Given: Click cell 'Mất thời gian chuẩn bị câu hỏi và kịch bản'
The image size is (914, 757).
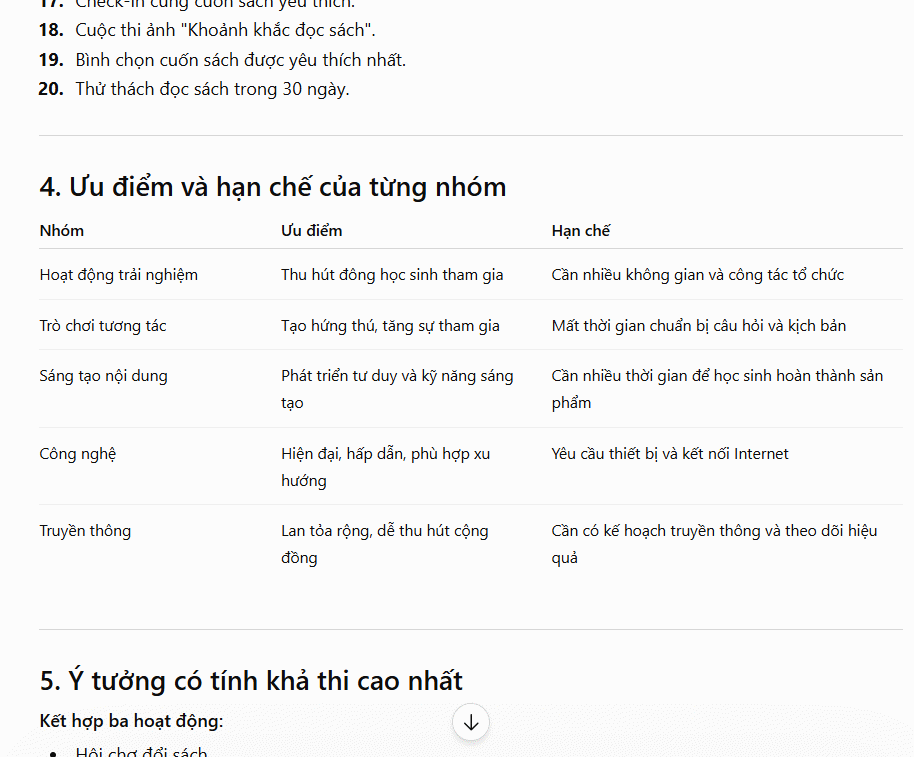Looking at the screenshot, I should pyautogui.click(x=698, y=325).
